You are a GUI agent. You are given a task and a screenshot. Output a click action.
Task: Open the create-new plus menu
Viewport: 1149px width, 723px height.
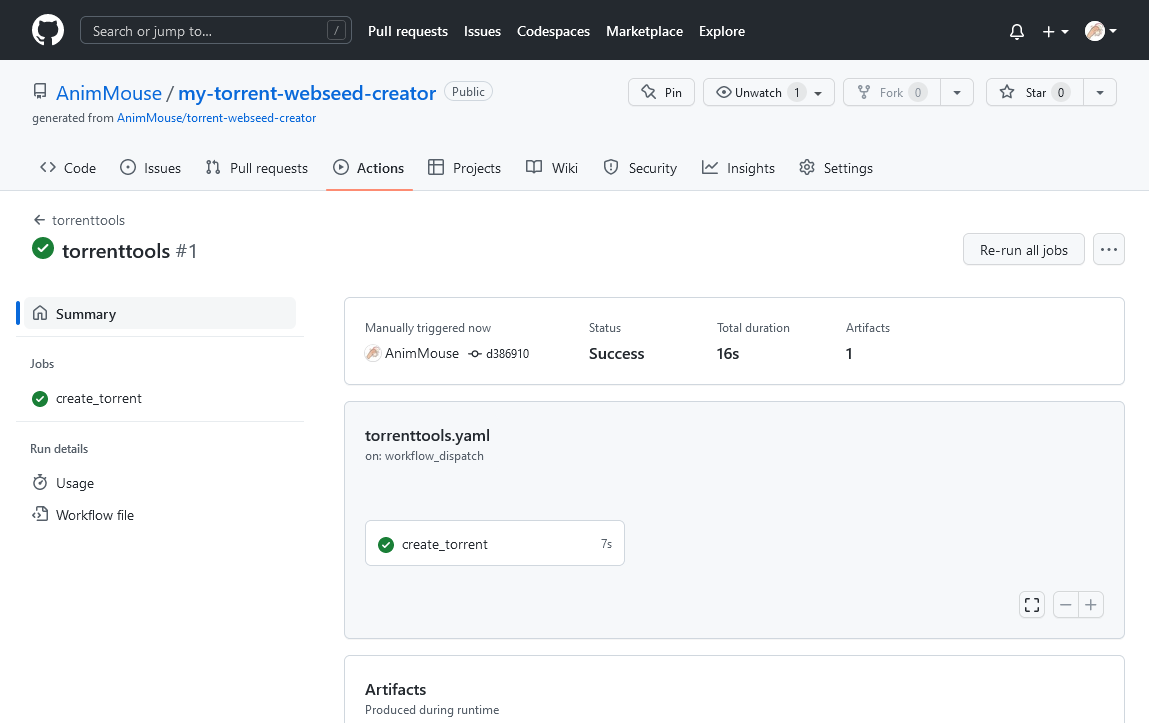pos(1055,31)
